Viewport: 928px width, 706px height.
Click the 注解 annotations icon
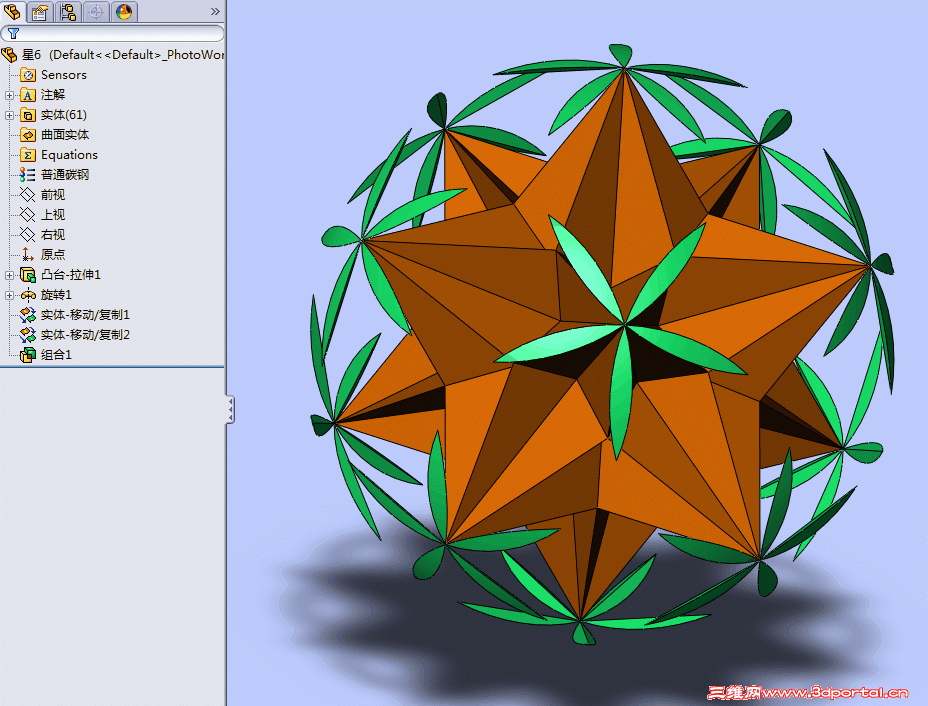(28, 95)
